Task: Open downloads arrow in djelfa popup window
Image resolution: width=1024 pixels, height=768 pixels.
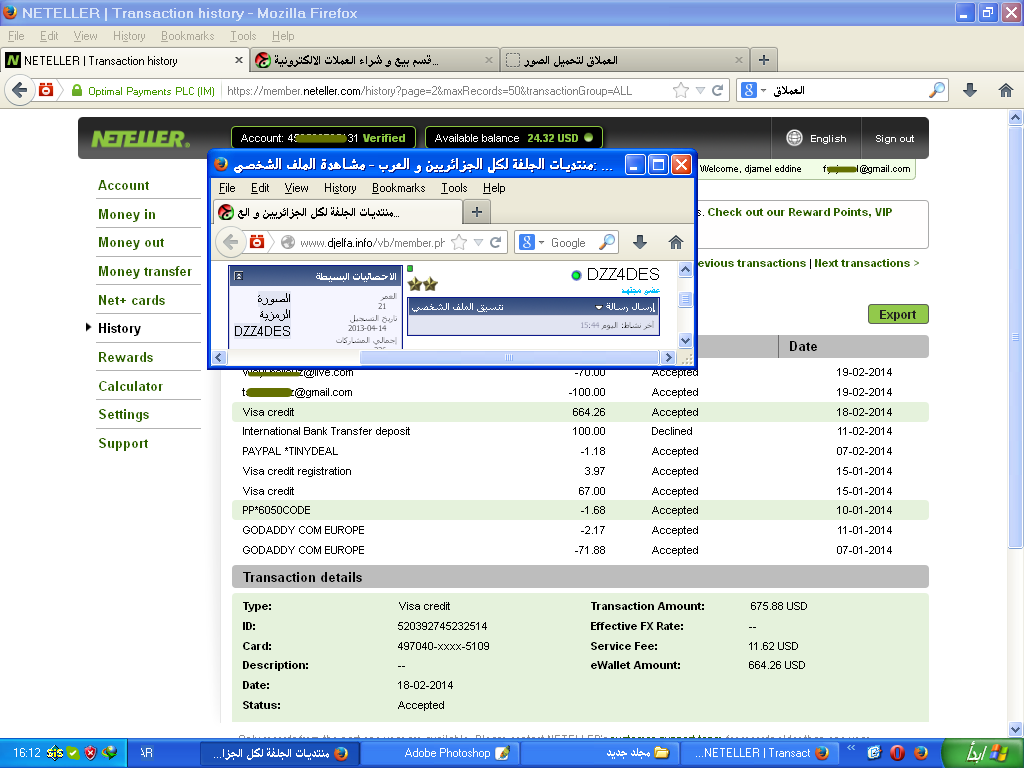Action: point(640,242)
